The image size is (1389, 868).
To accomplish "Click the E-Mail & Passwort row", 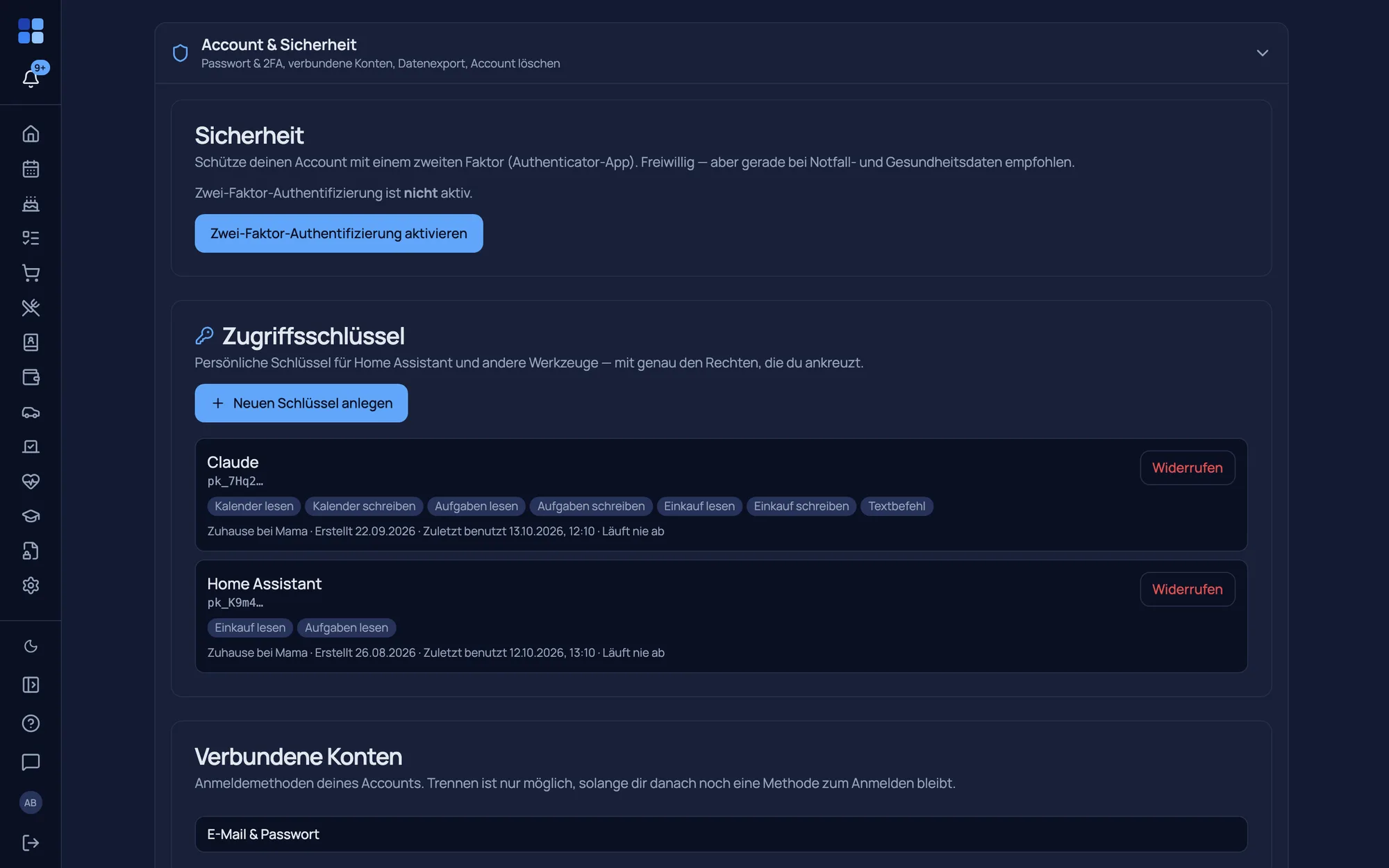I will pos(721,834).
